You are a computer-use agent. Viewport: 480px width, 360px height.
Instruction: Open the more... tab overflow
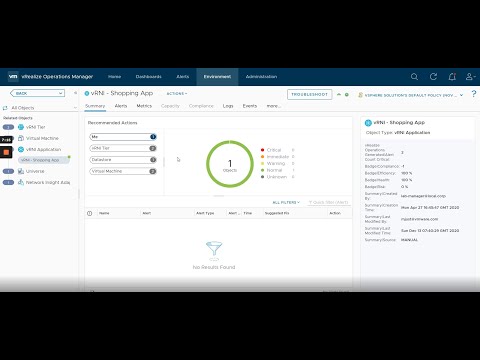tap(274, 106)
